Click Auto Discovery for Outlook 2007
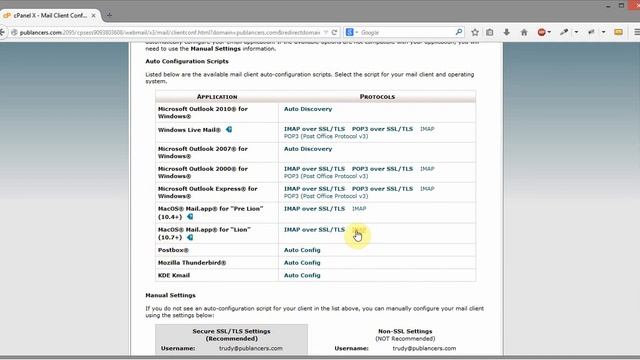Screen dimensions: 640x360 coord(308,149)
